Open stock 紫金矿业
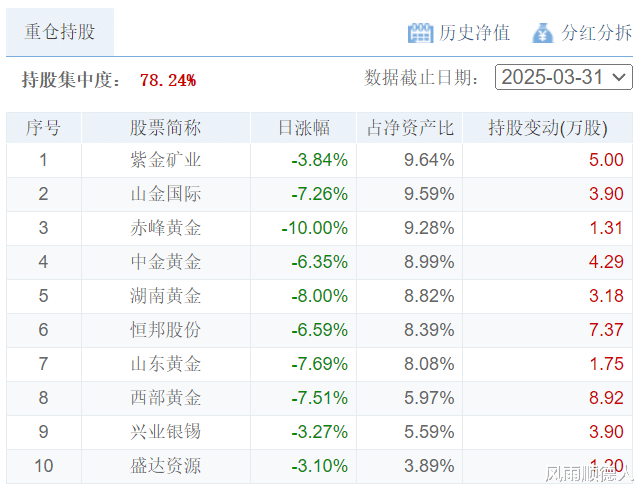 coord(166,160)
